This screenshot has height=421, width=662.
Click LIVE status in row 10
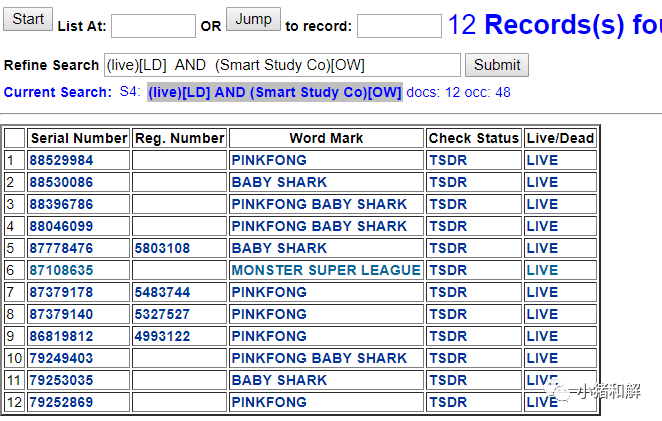pos(543,358)
